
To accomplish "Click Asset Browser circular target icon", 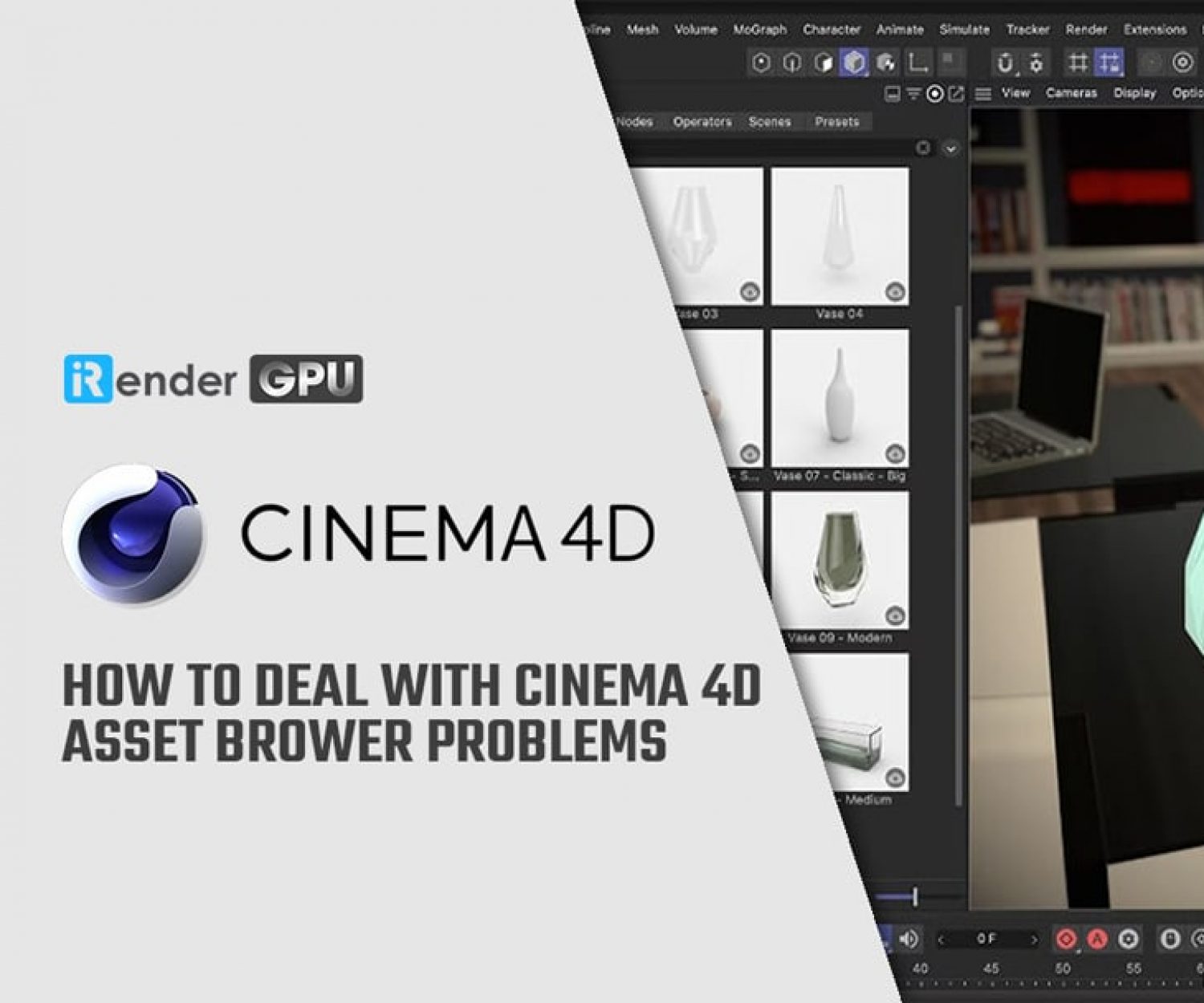I will pos(935,94).
